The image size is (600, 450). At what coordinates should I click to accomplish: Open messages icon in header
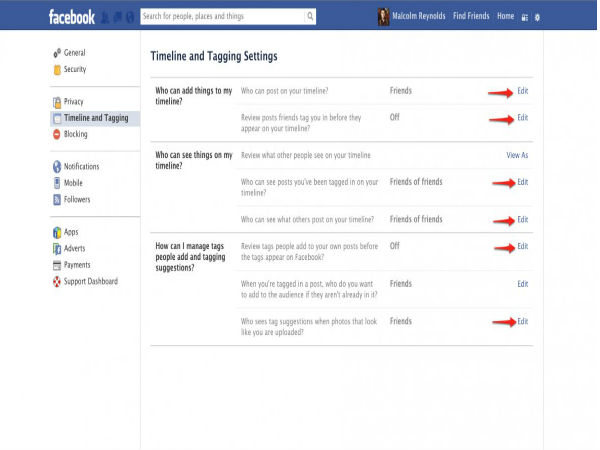click(x=117, y=17)
